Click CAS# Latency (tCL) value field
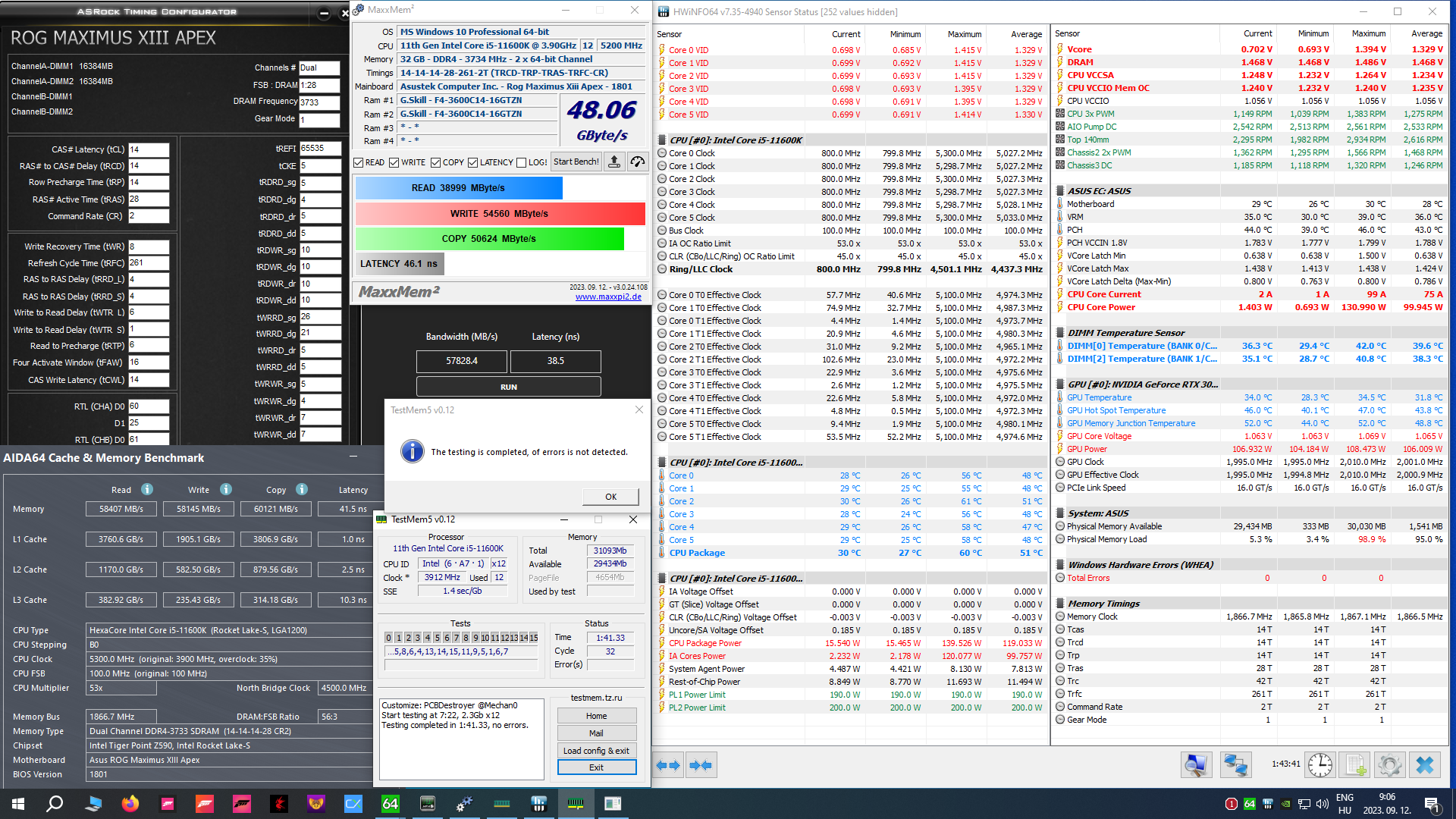The width and height of the screenshot is (1456, 819). pyautogui.click(x=149, y=149)
